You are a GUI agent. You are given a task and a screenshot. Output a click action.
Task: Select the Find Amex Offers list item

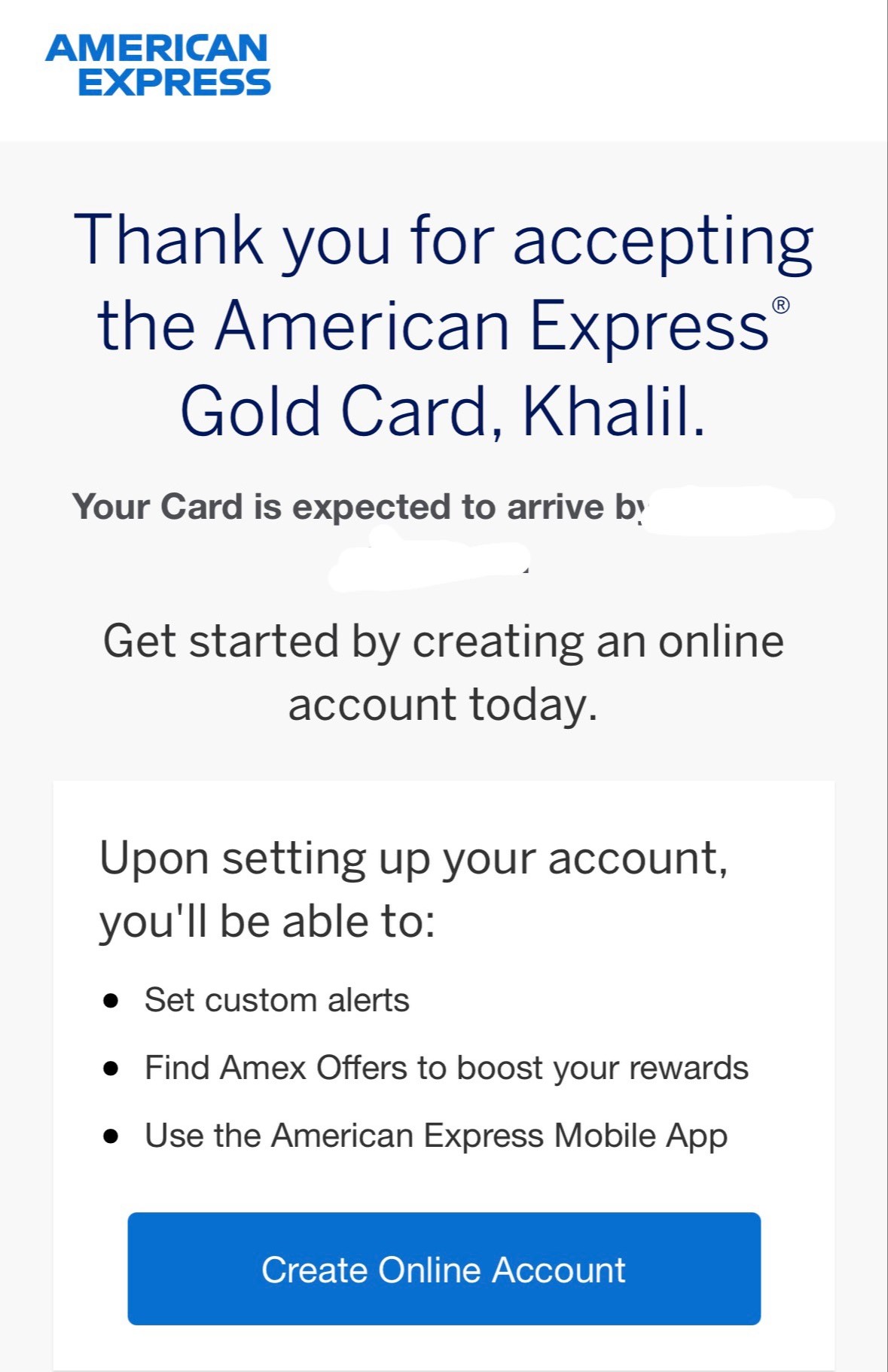pos(446,1069)
